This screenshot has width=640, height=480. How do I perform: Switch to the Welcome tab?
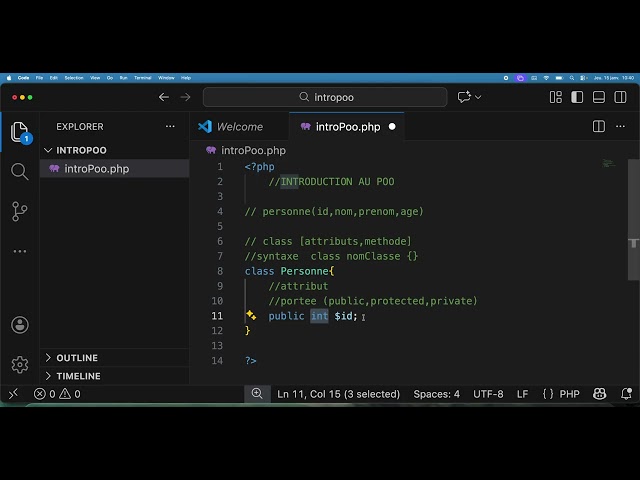240,127
